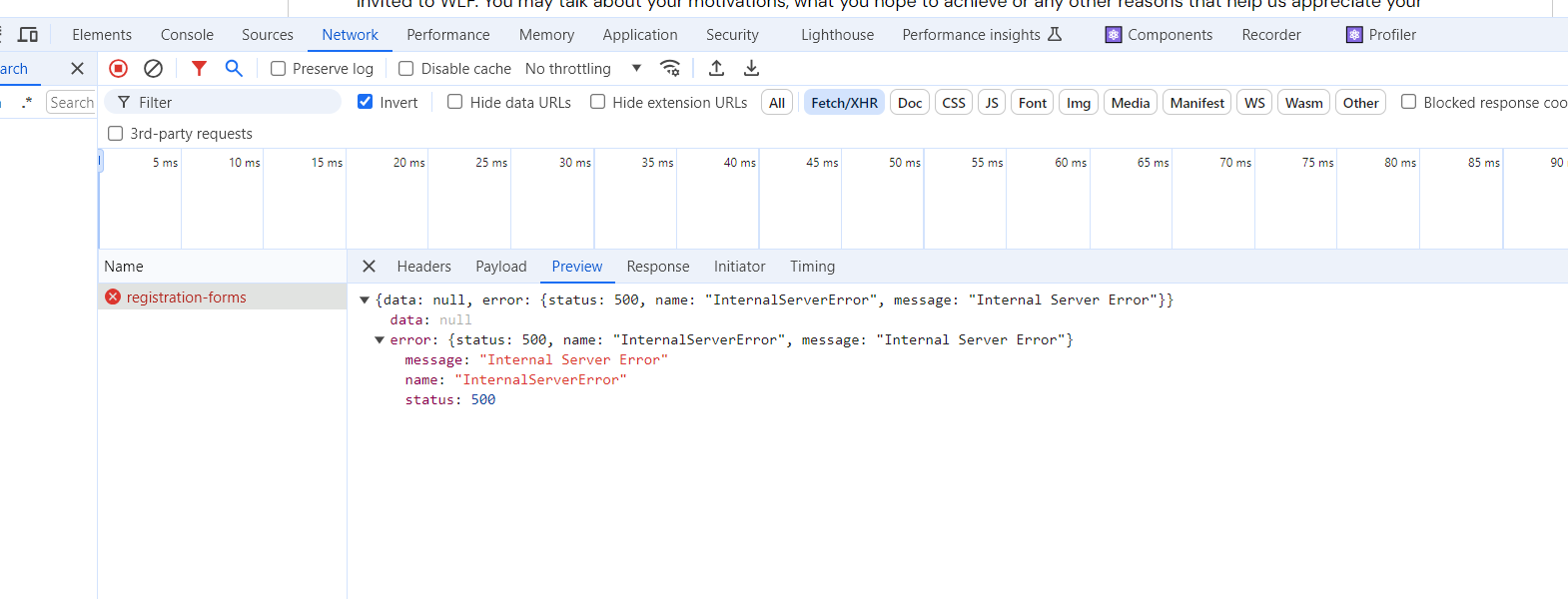Click the import HAR upload icon
The image size is (1568, 599).
tap(716, 69)
